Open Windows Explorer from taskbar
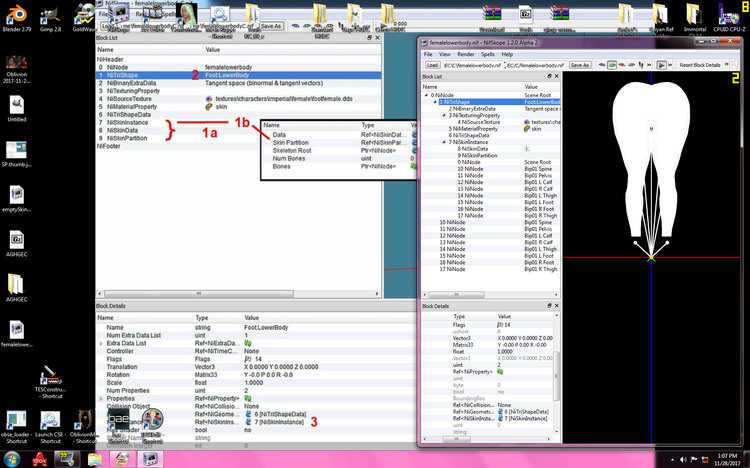750x468 pixels. tap(95, 460)
